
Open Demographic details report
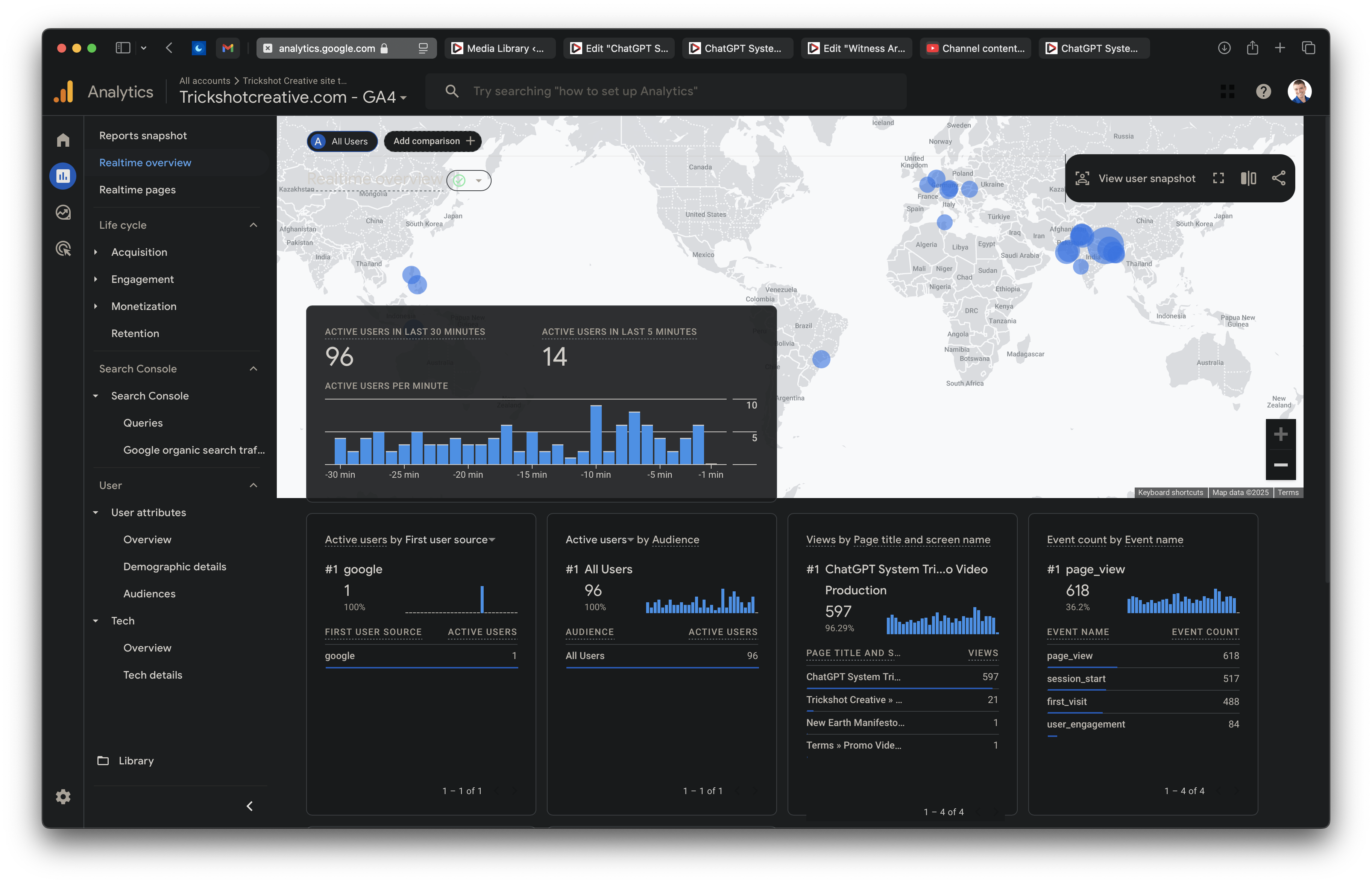tap(175, 567)
